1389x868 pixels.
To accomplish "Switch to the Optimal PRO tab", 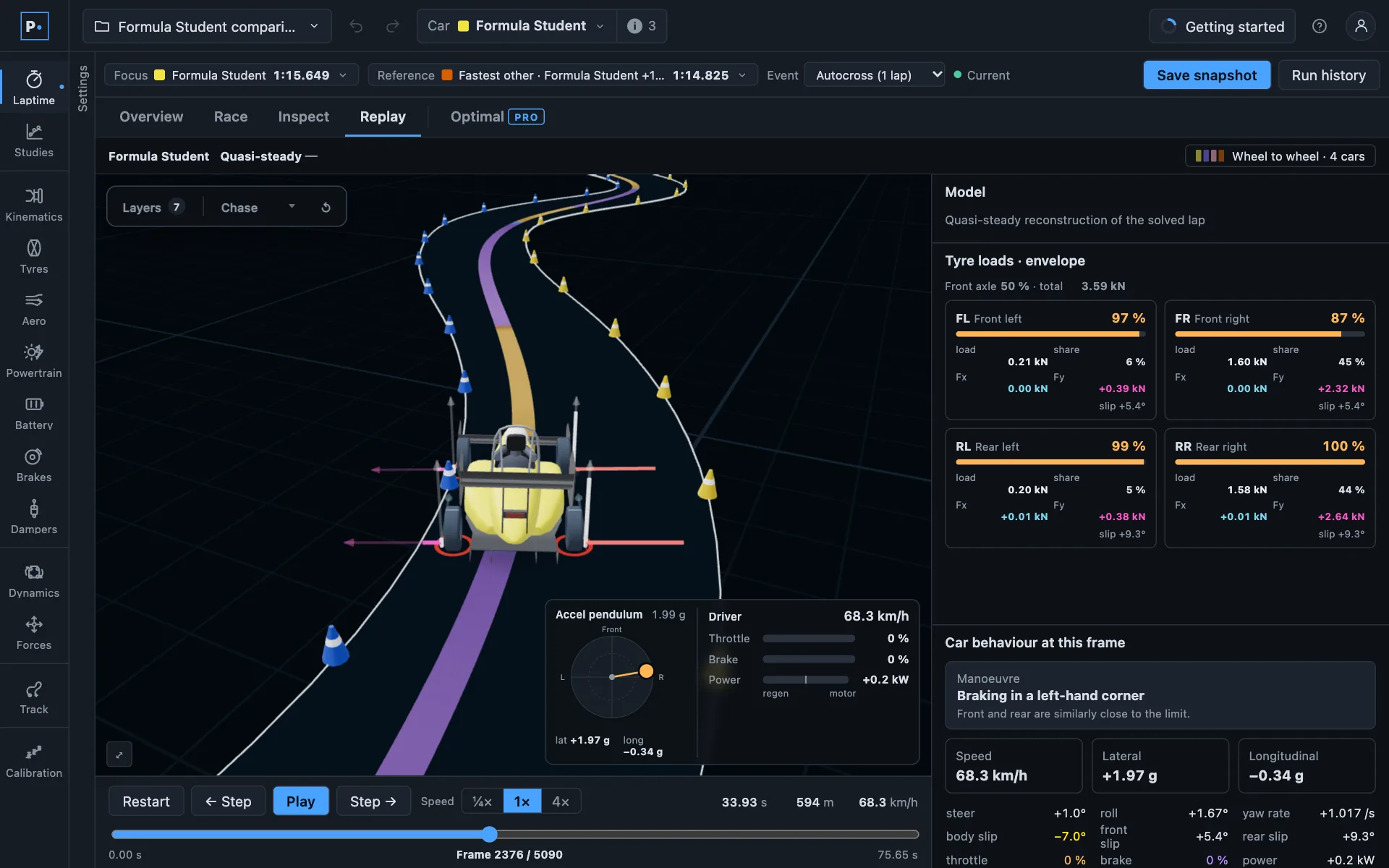I will pyautogui.click(x=497, y=116).
